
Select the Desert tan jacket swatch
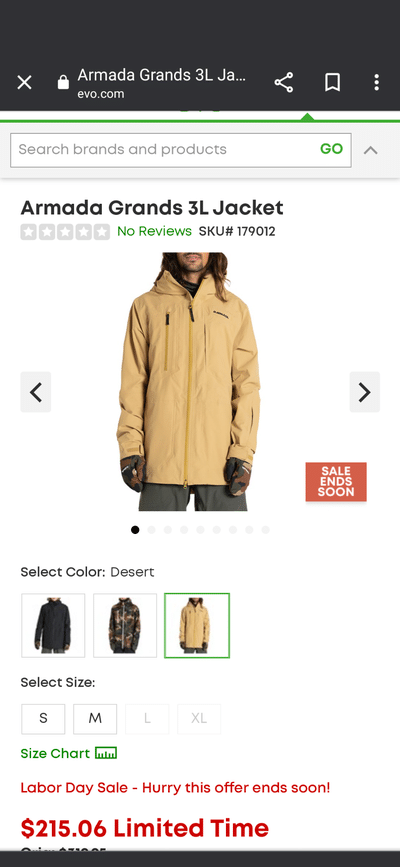197,625
